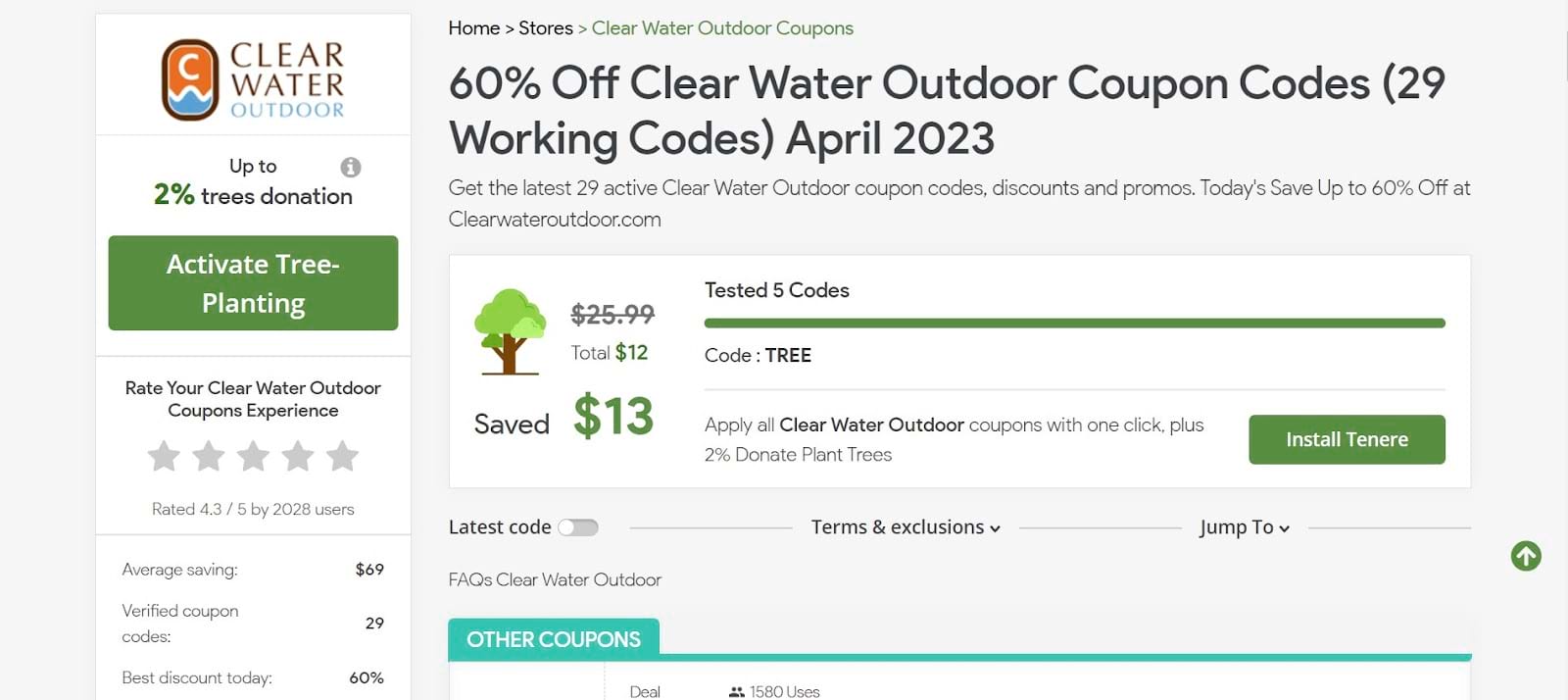Click the Clear Water Outdoor Coupons breadcrumb

coord(722,28)
